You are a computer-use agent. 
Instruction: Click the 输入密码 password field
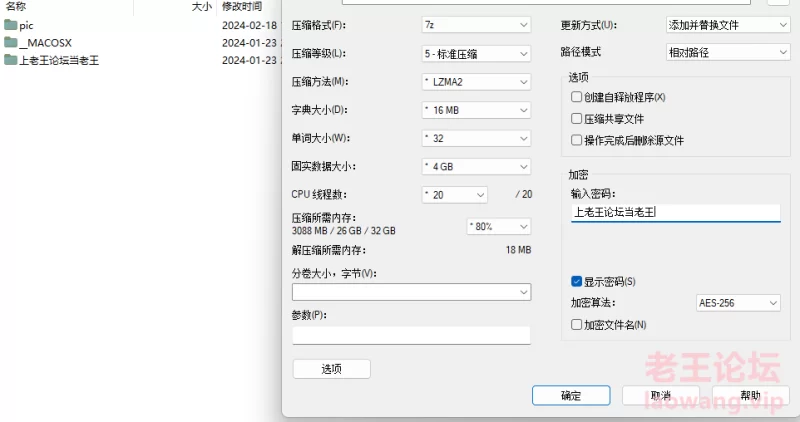[x=676, y=213]
